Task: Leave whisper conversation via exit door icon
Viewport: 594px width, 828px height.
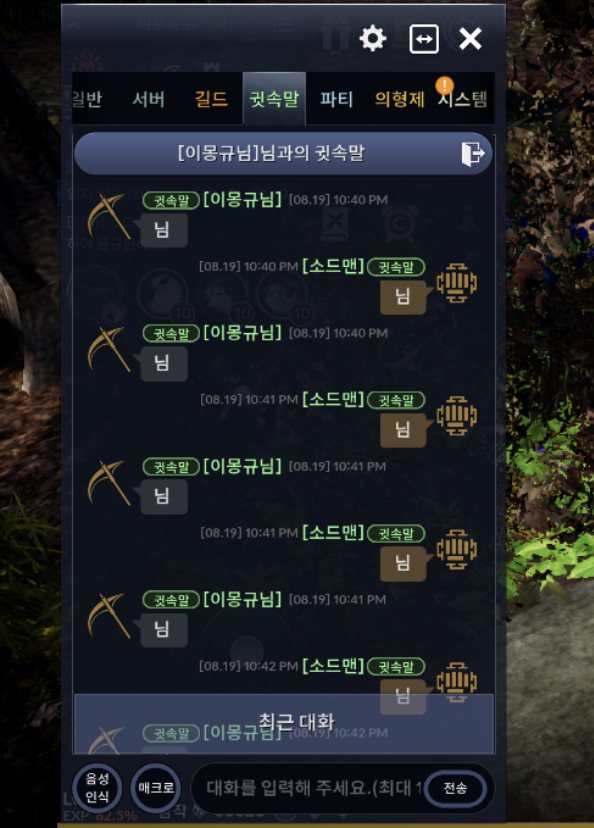Action: (473, 154)
